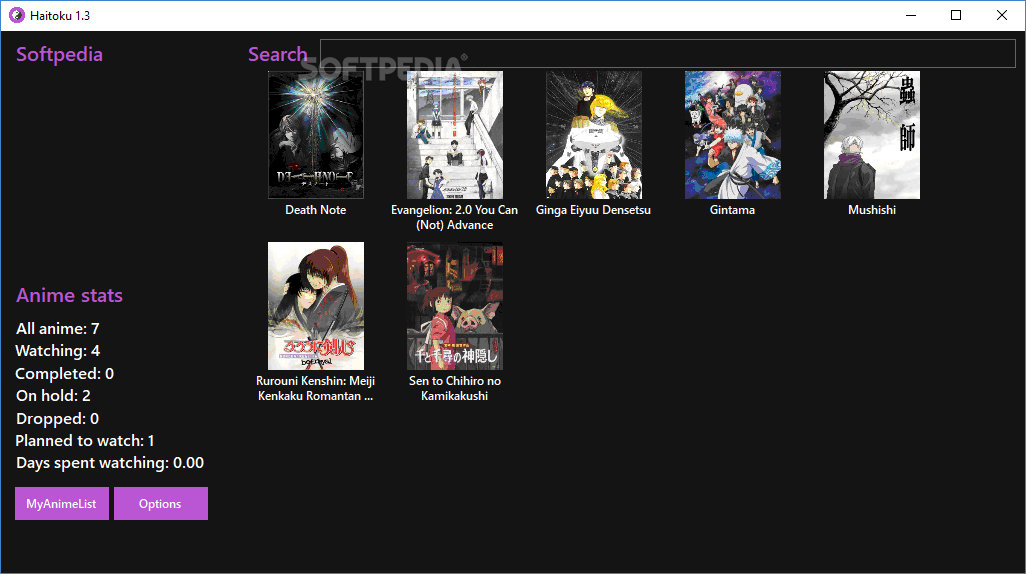Open the Death Note cover thumbnail
The height and width of the screenshot is (574, 1026).
(315, 135)
